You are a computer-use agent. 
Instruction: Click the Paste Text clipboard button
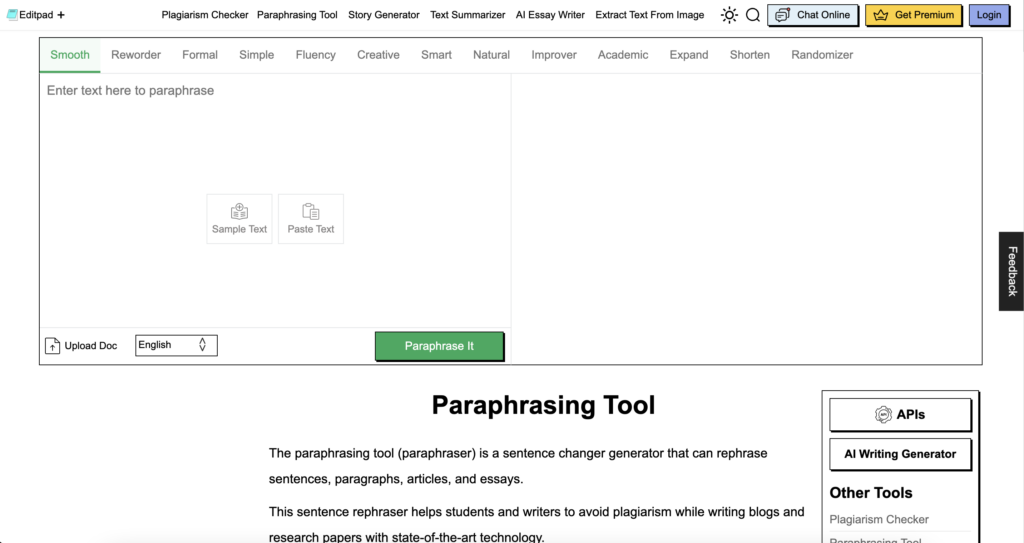[311, 219]
